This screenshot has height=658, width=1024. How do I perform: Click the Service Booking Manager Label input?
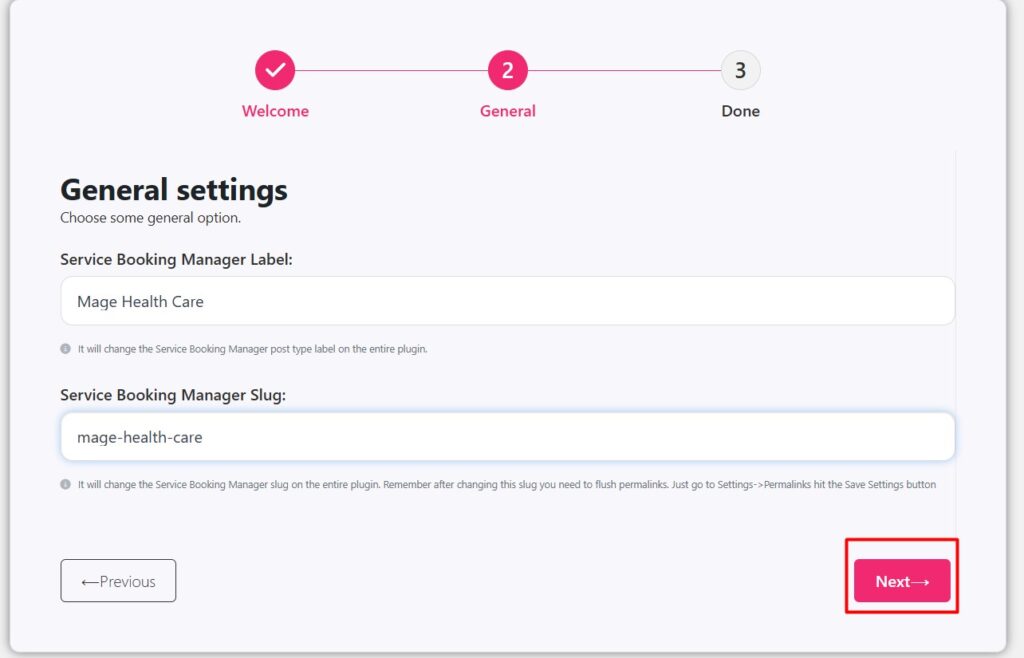point(508,301)
